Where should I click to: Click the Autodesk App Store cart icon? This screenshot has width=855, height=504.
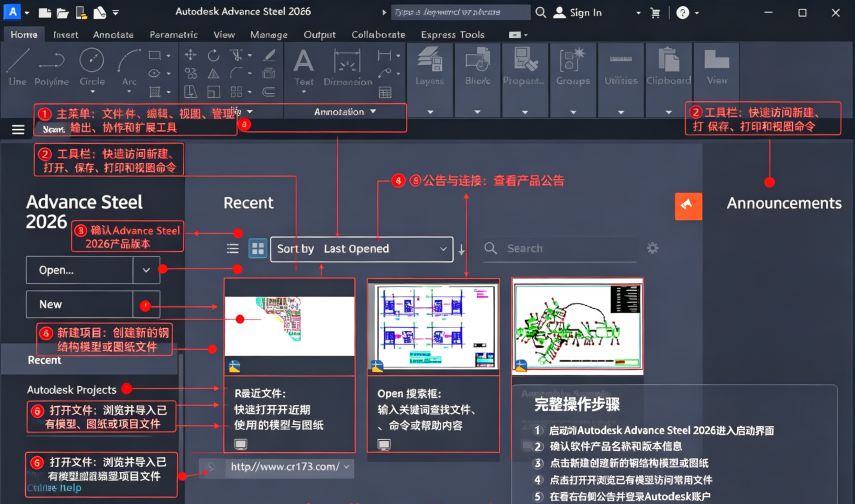(x=655, y=13)
